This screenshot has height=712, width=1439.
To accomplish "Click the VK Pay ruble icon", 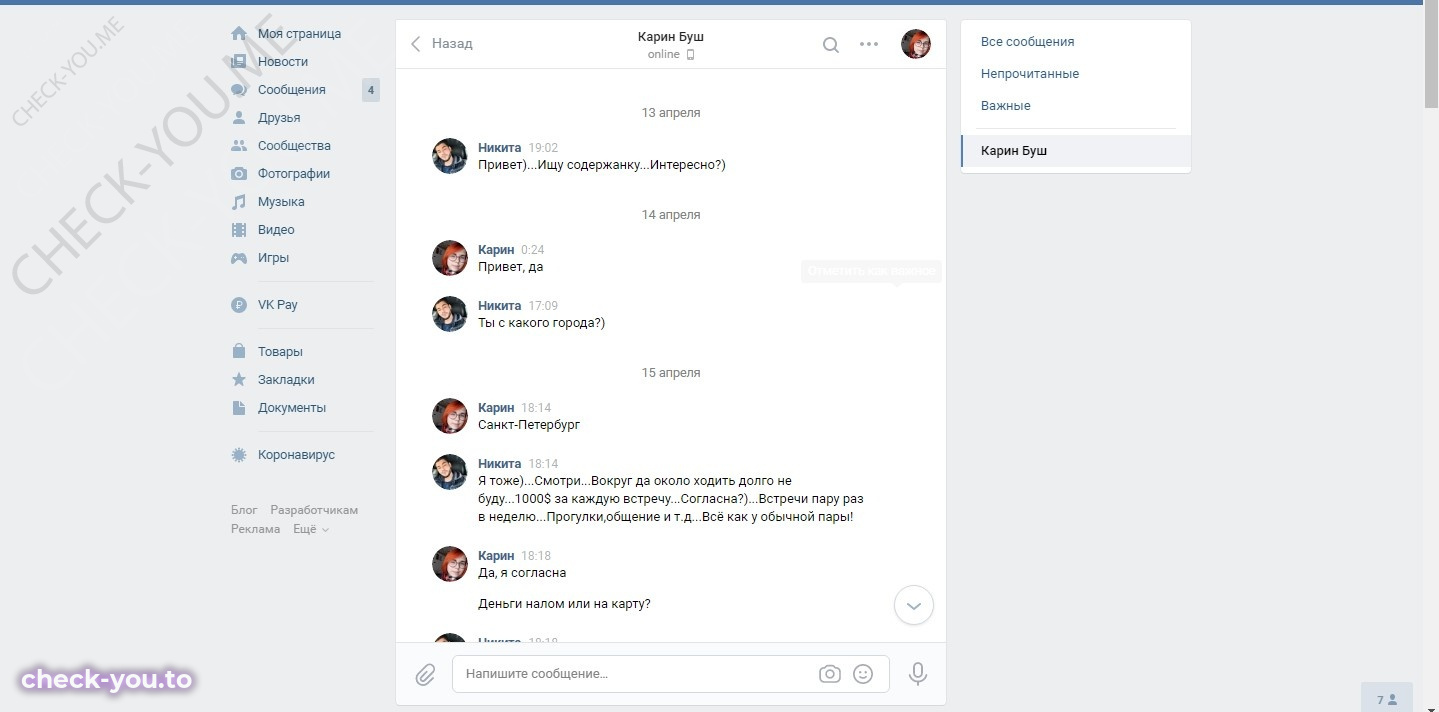I will (x=239, y=305).
